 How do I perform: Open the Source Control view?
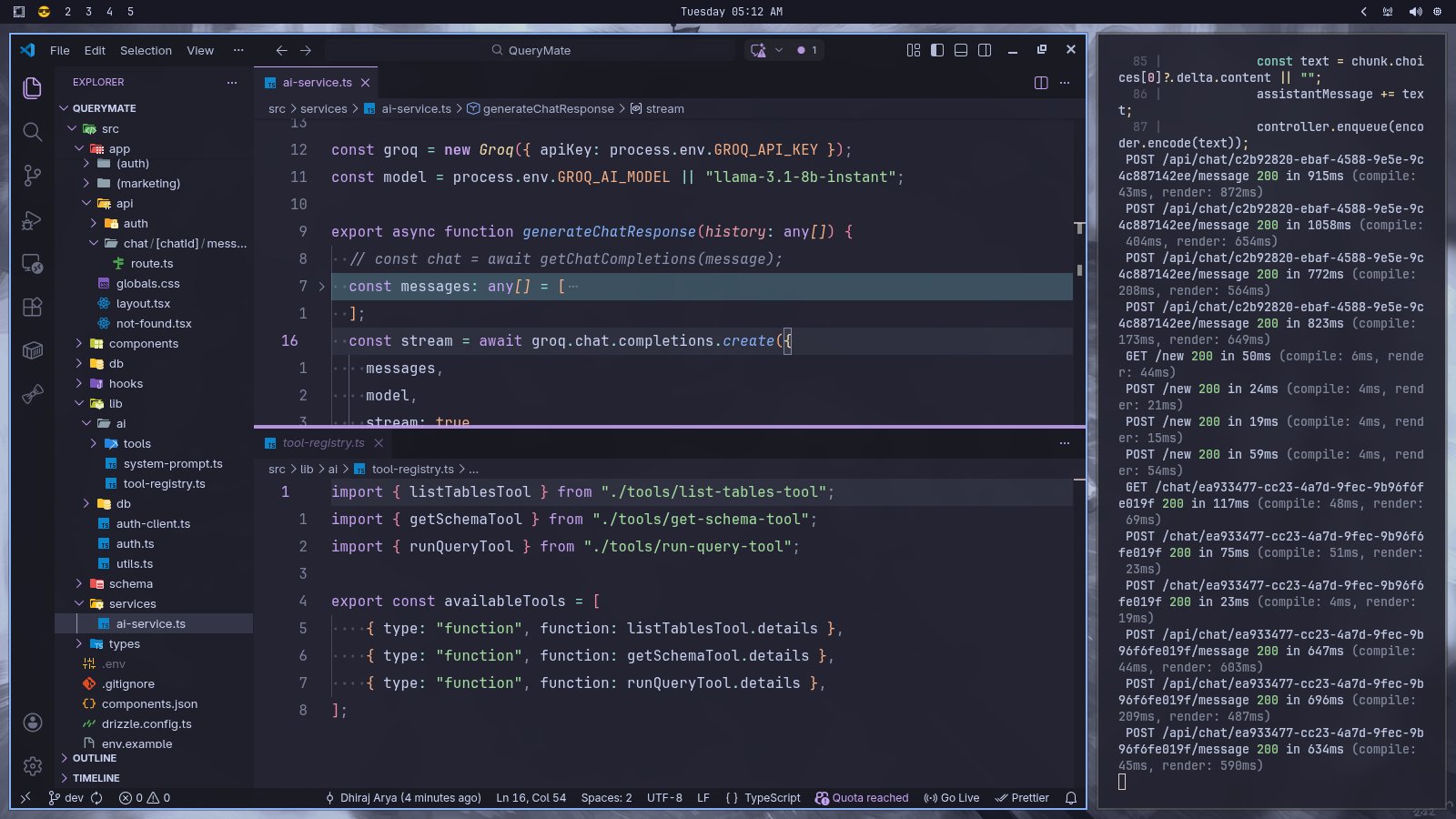click(x=32, y=176)
